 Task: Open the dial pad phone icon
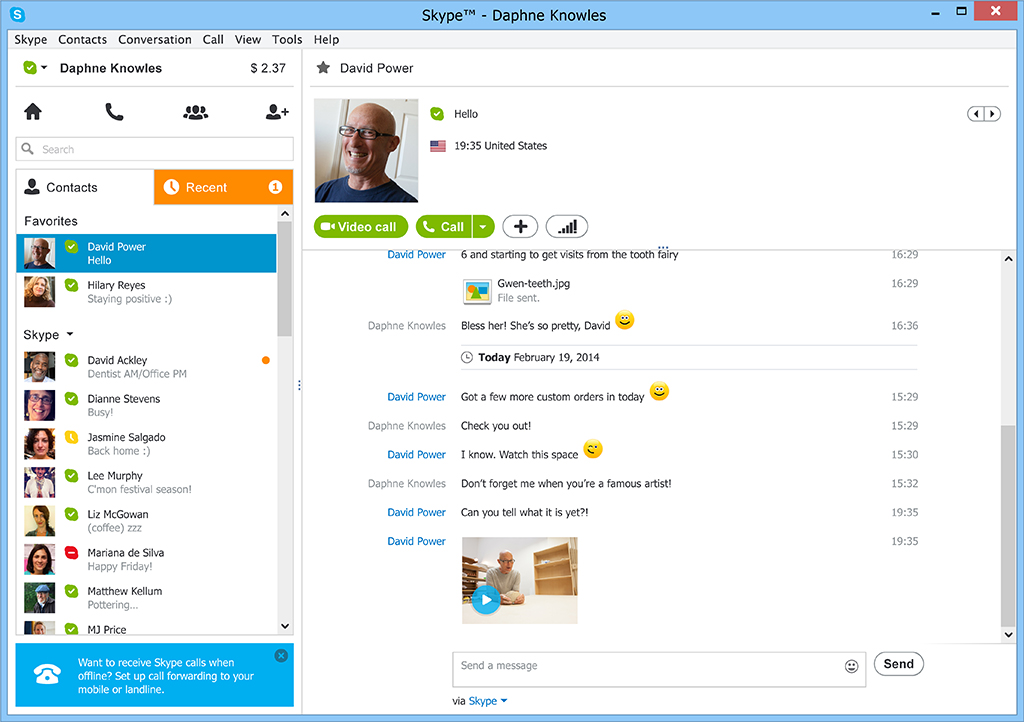[x=114, y=112]
